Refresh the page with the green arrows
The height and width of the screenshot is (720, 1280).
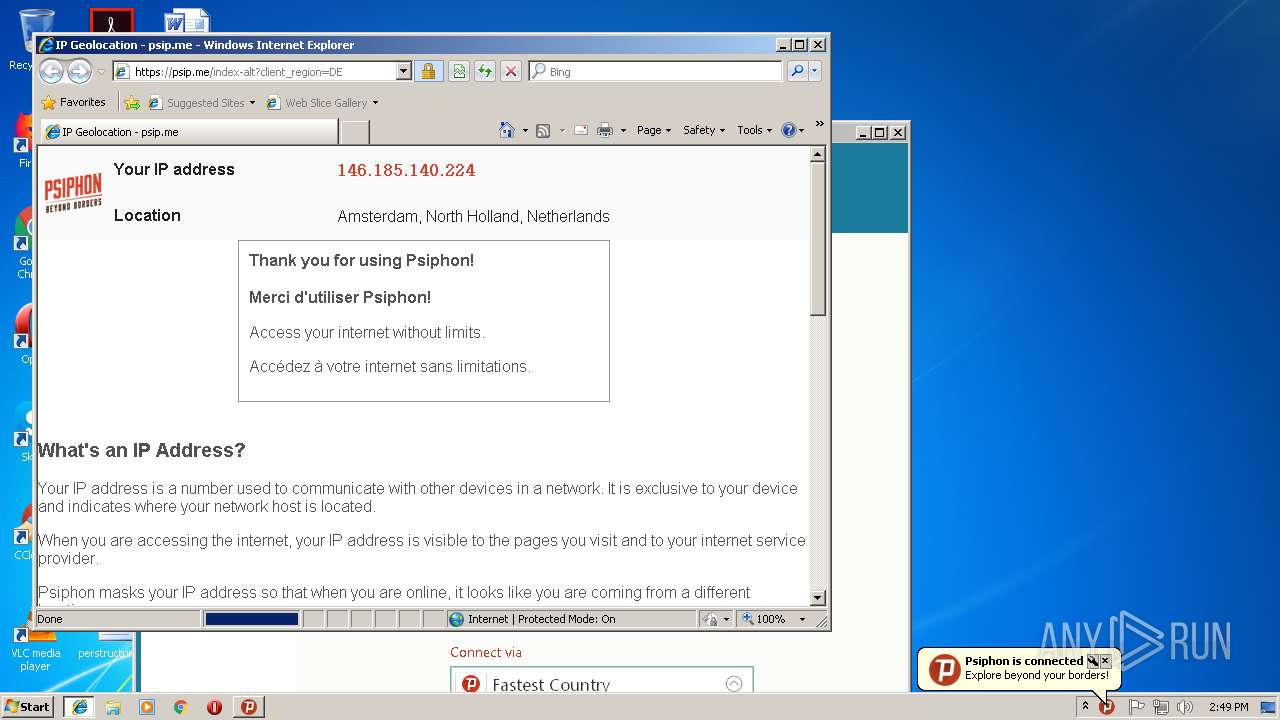click(485, 71)
